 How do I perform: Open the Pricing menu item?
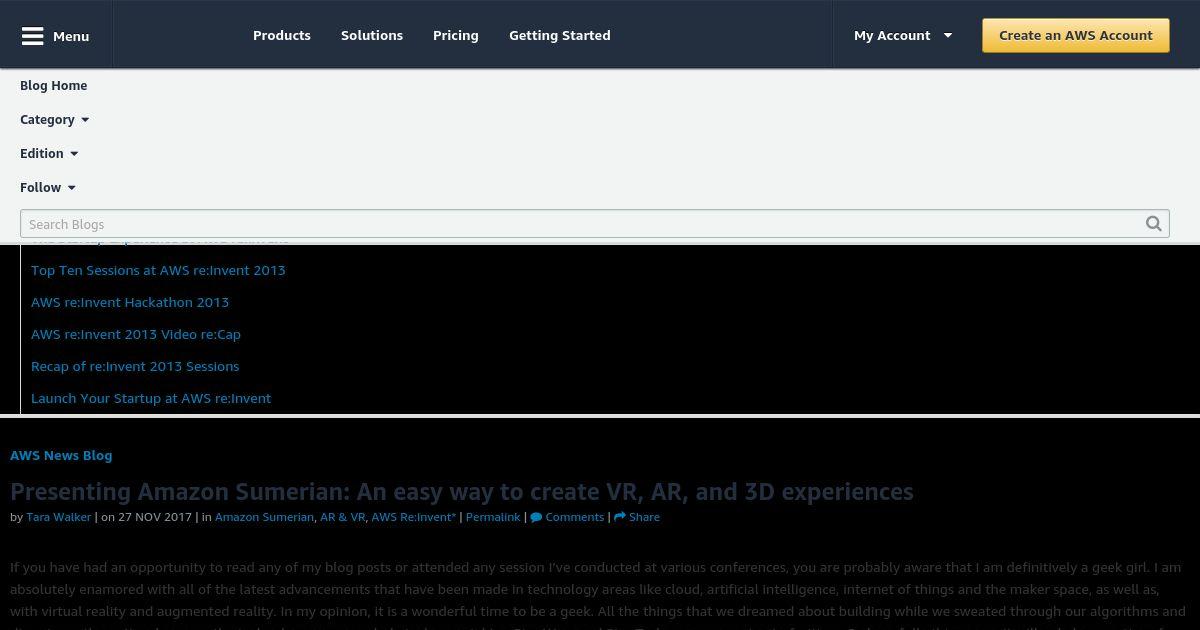(x=456, y=35)
